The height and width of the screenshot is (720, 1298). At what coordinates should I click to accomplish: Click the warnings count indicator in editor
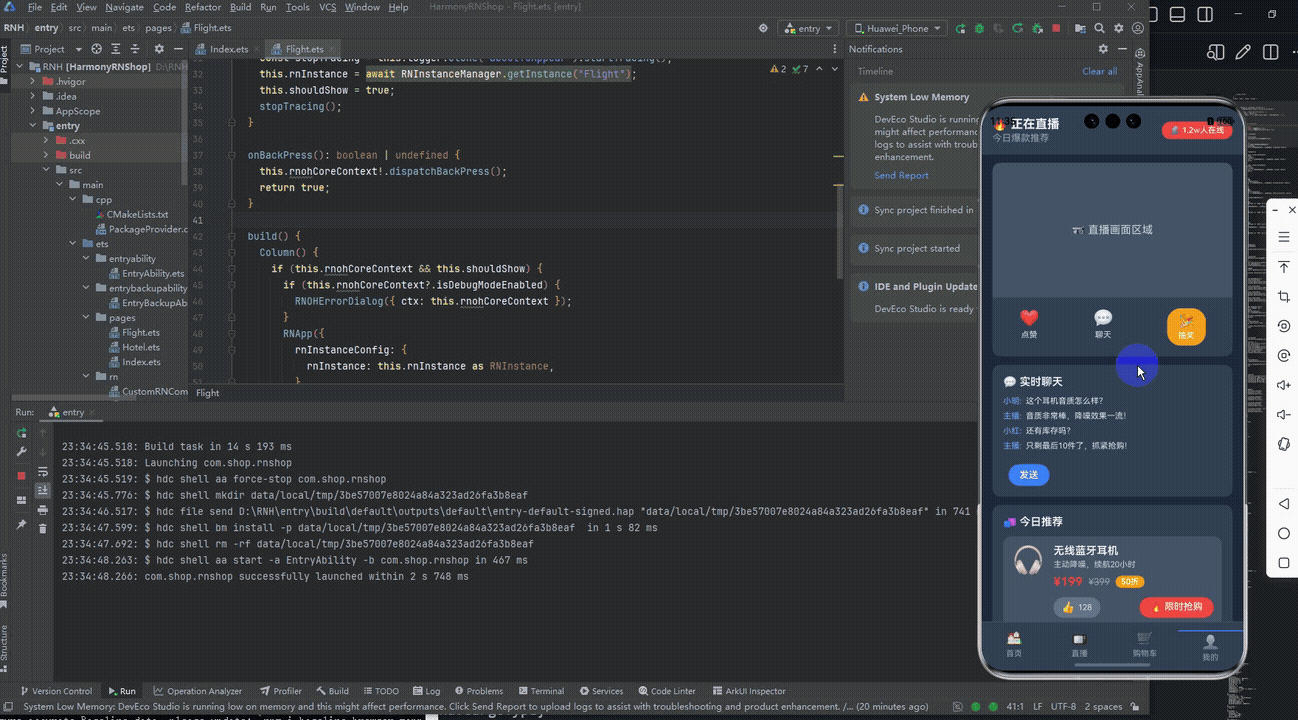[776, 69]
